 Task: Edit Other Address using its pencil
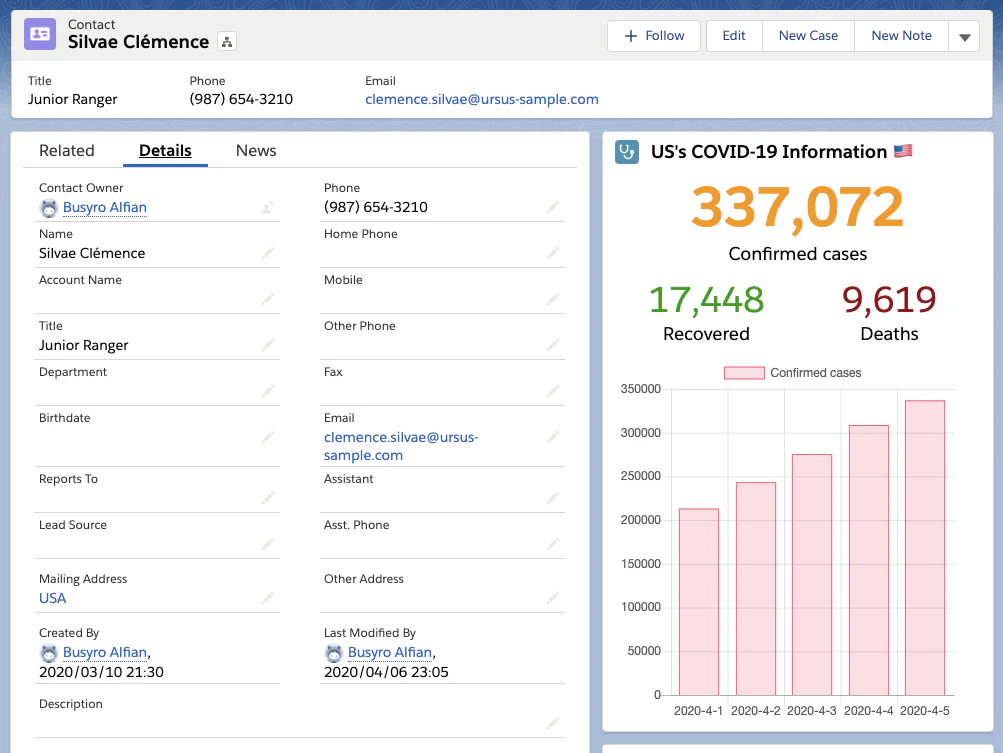(553, 598)
